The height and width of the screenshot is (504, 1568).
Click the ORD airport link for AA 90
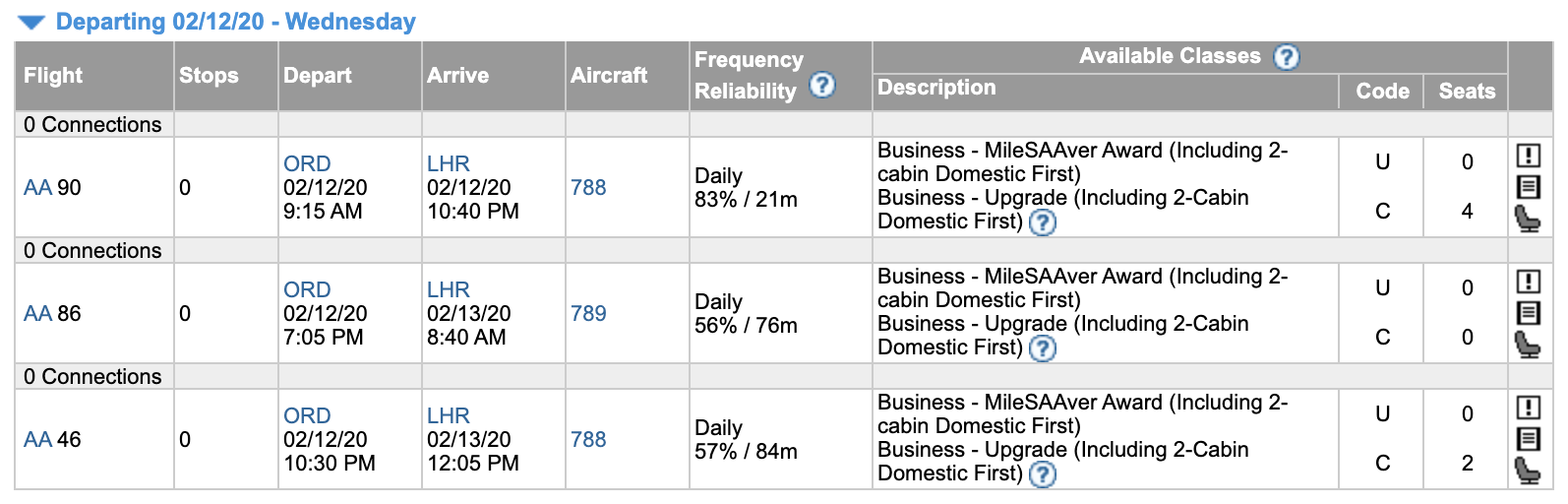pos(307,164)
